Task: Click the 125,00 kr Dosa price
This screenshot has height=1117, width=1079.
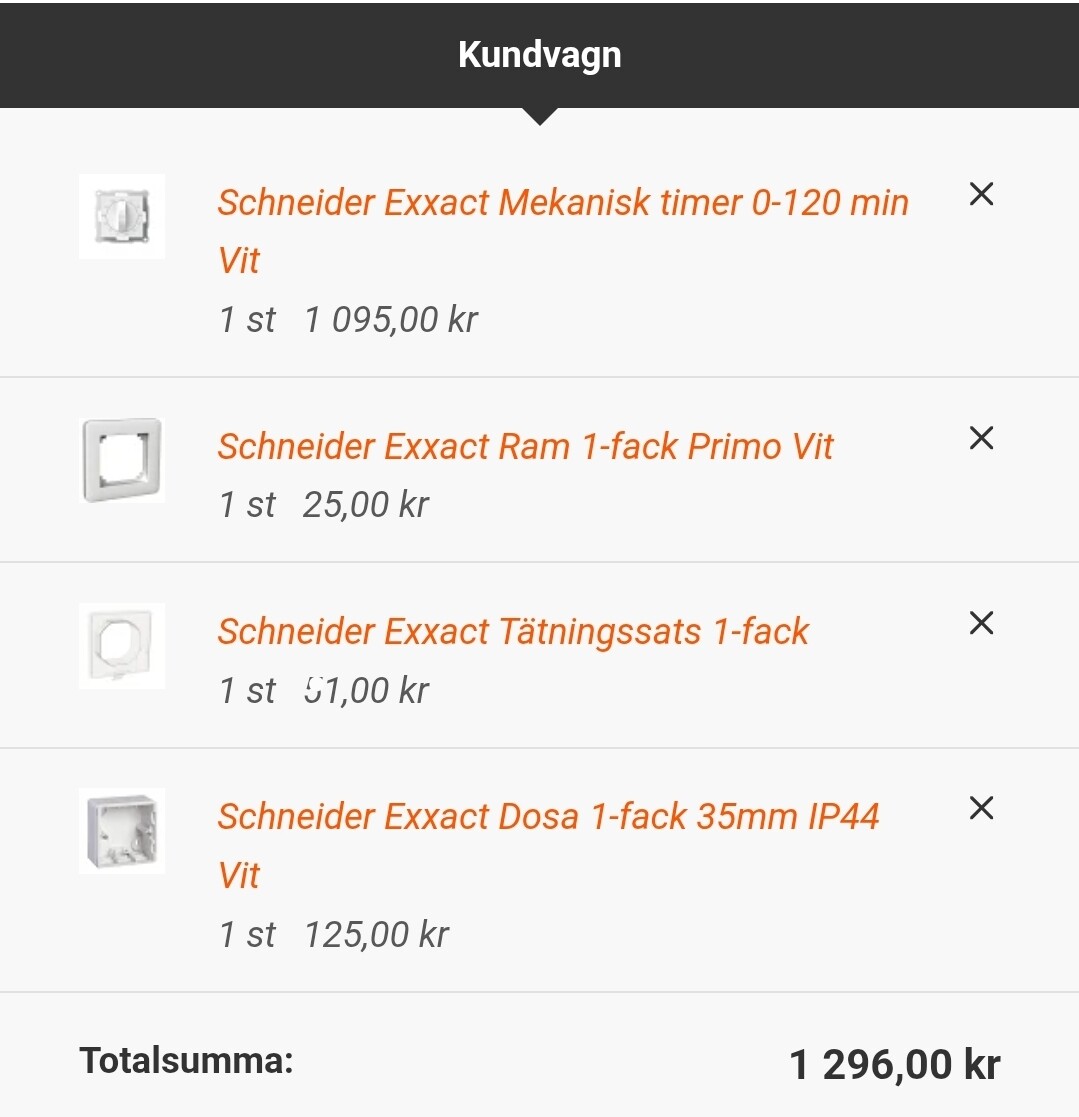Action: [x=376, y=935]
